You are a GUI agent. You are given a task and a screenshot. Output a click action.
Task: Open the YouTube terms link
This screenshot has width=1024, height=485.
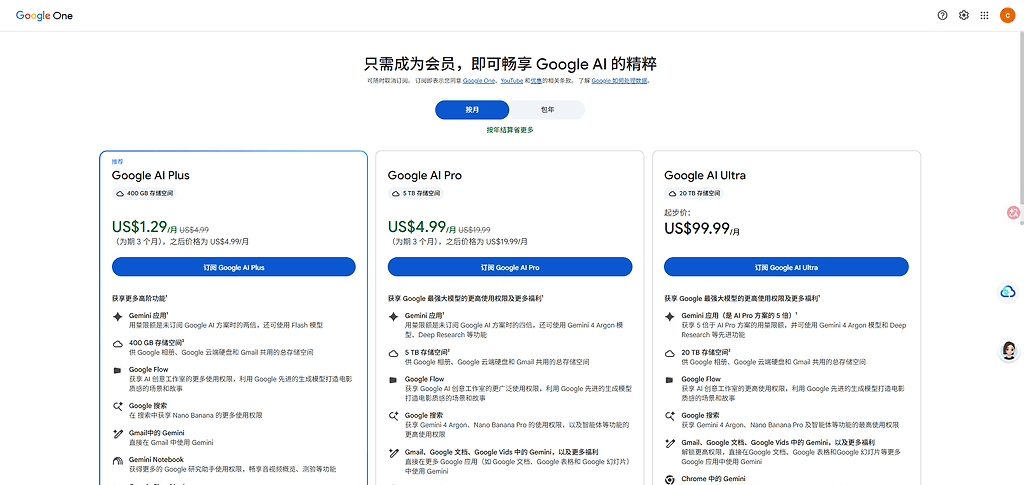click(x=511, y=81)
